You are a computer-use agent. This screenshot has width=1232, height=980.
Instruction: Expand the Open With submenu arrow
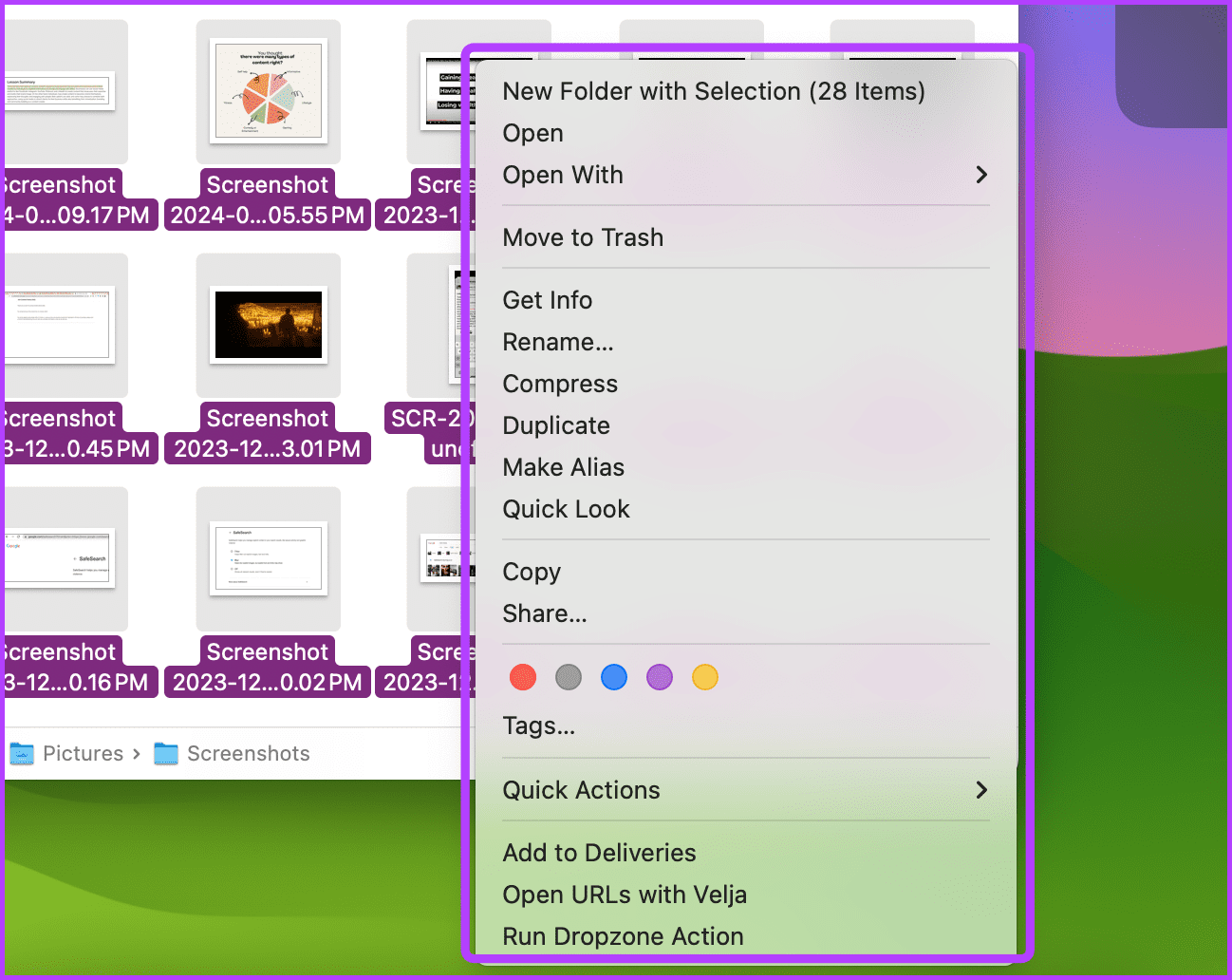[x=981, y=175]
